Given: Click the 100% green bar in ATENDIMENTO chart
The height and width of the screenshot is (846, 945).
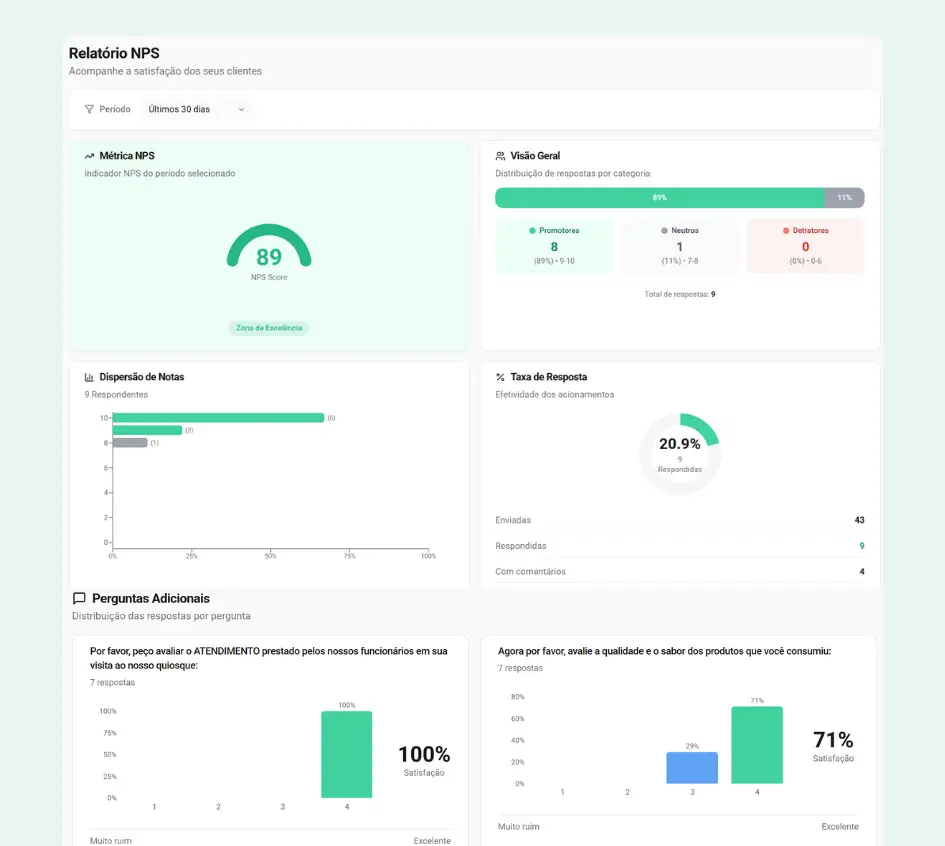Looking at the screenshot, I should pyautogui.click(x=346, y=755).
